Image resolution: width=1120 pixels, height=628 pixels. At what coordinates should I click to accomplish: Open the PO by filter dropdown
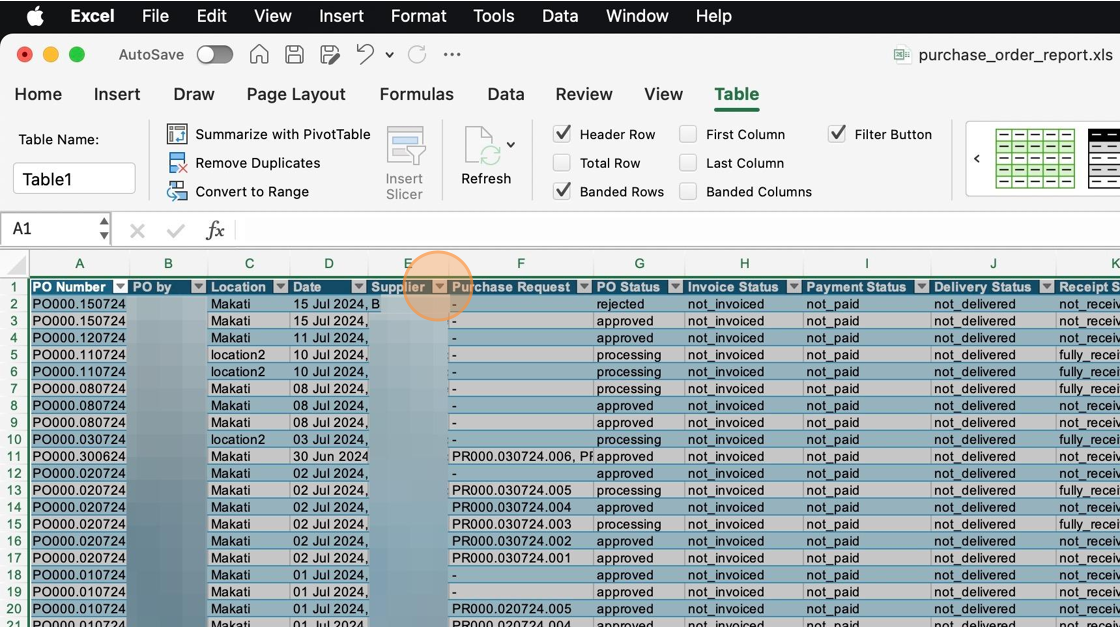199,286
